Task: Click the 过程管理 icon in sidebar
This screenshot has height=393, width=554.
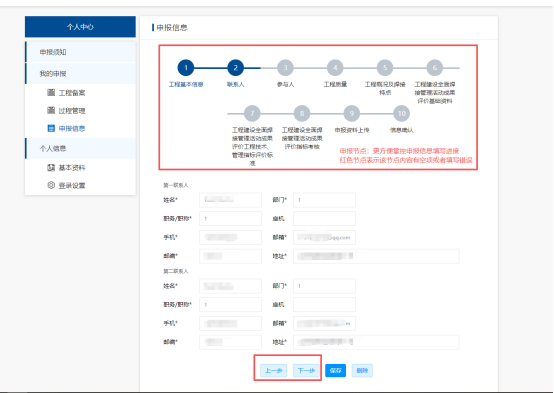Action: click(x=51, y=110)
